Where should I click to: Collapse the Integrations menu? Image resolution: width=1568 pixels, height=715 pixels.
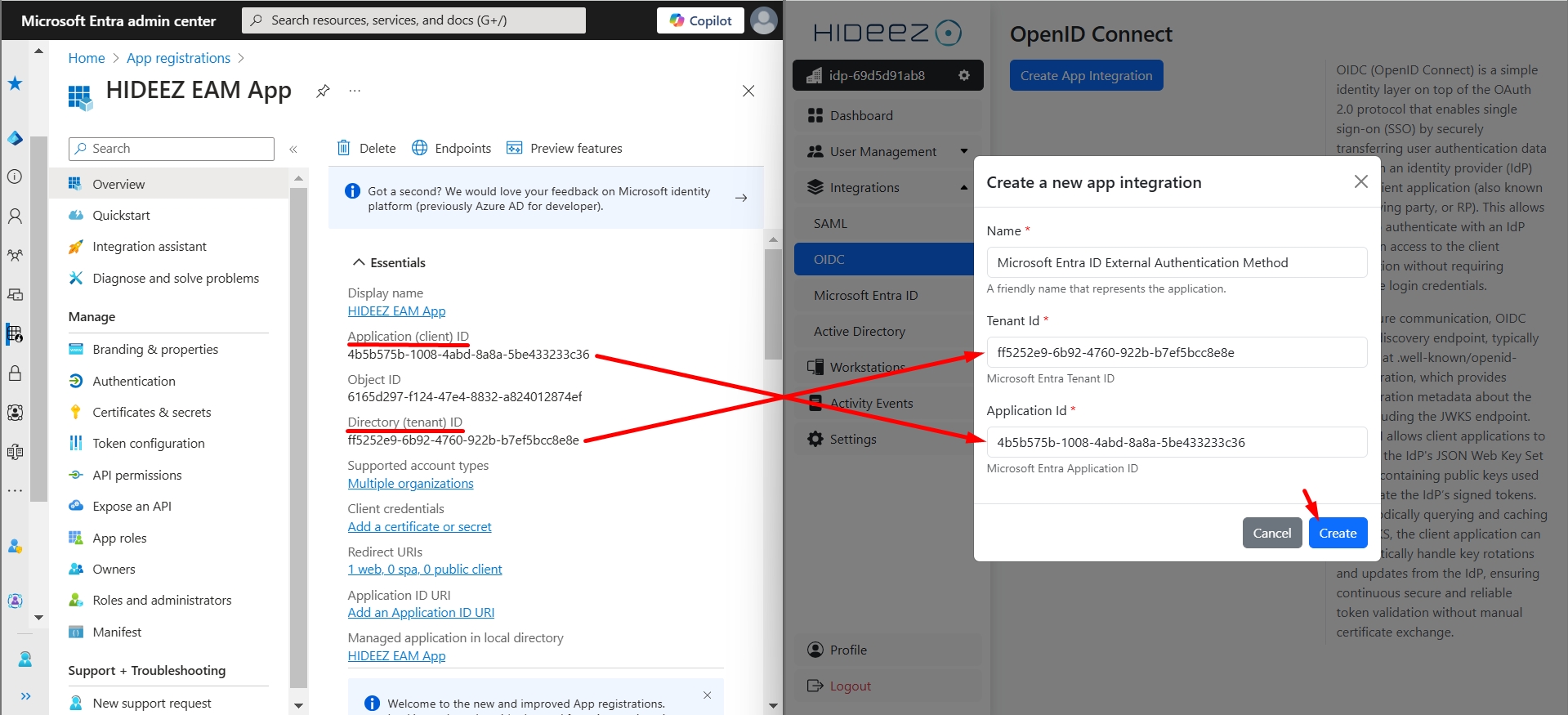point(964,187)
